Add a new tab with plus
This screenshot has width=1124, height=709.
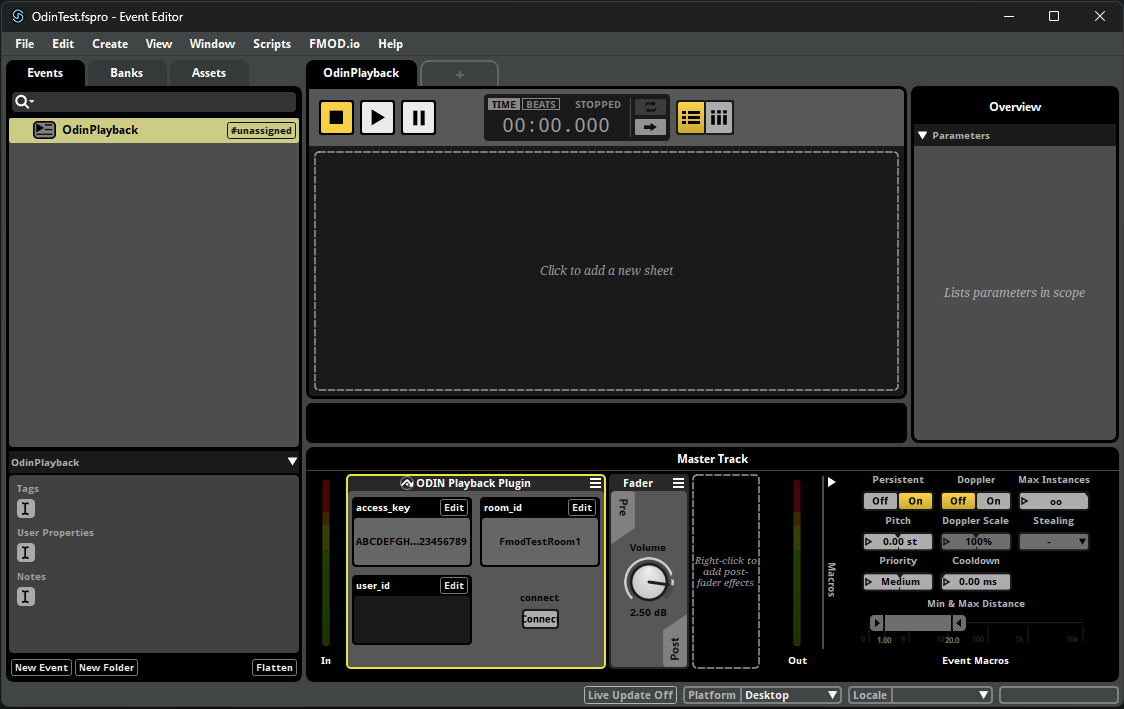point(459,75)
